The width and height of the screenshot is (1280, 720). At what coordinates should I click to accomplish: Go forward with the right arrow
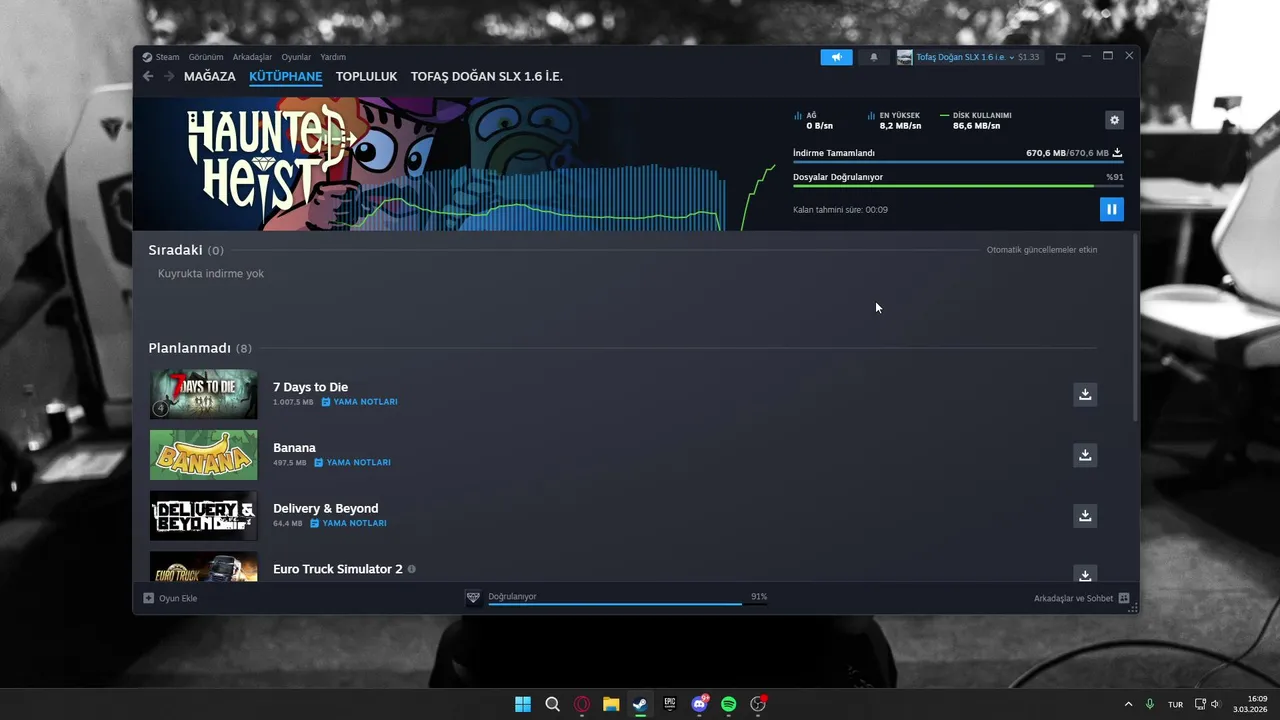[x=169, y=76]
